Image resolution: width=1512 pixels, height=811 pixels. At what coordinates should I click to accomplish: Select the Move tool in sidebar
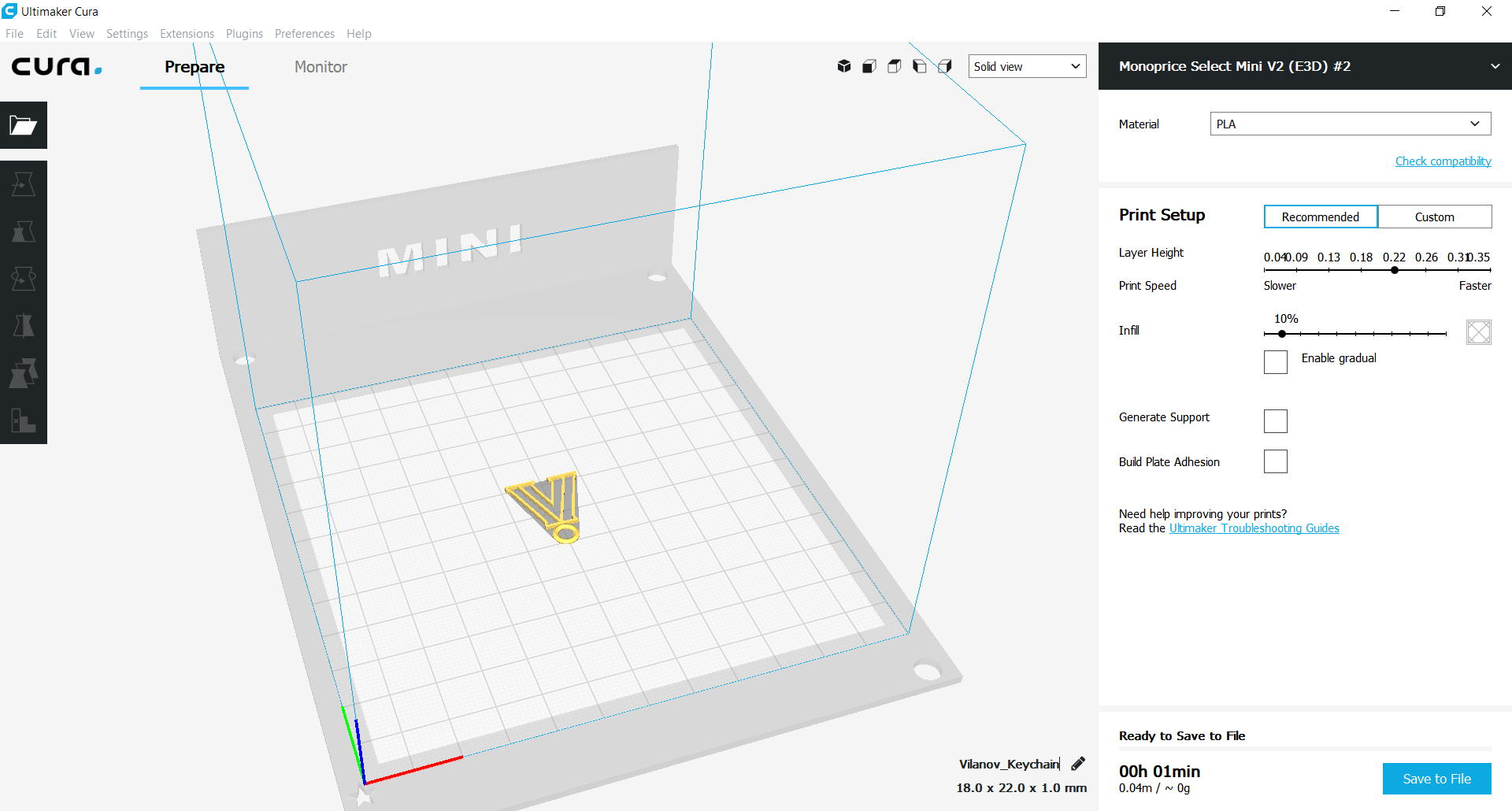point(24,184)
